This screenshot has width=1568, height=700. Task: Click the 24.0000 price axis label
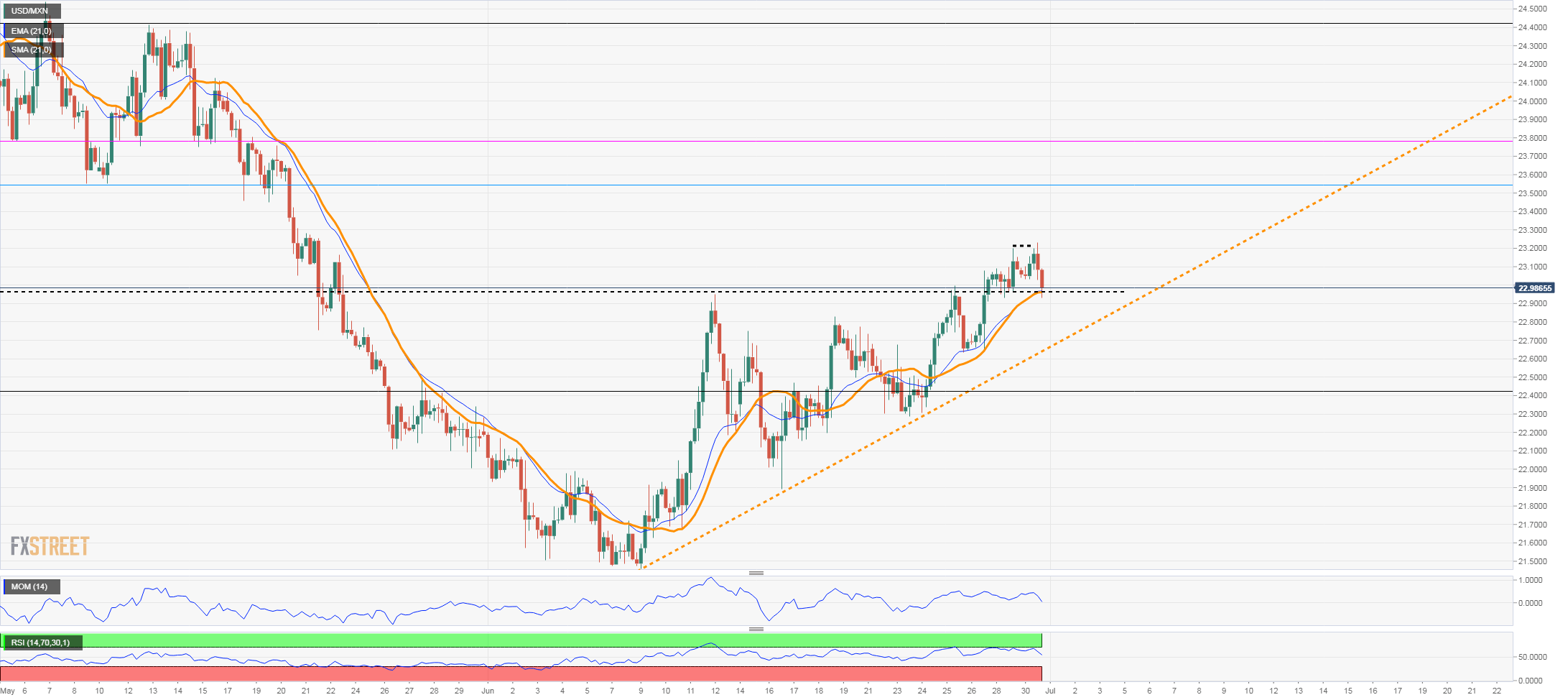pyautogui.click(x=1532, y=101)
